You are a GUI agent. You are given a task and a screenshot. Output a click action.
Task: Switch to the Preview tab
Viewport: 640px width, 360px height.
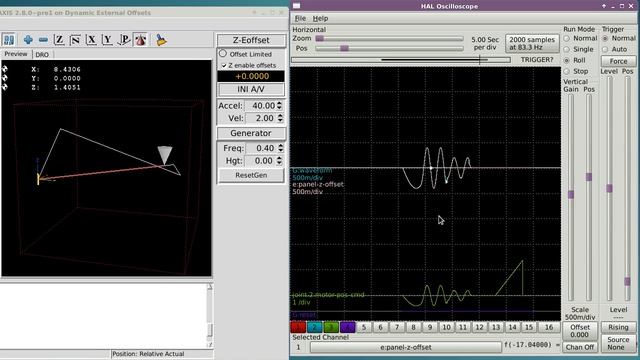pyautogui.click(x=16, y=54)
